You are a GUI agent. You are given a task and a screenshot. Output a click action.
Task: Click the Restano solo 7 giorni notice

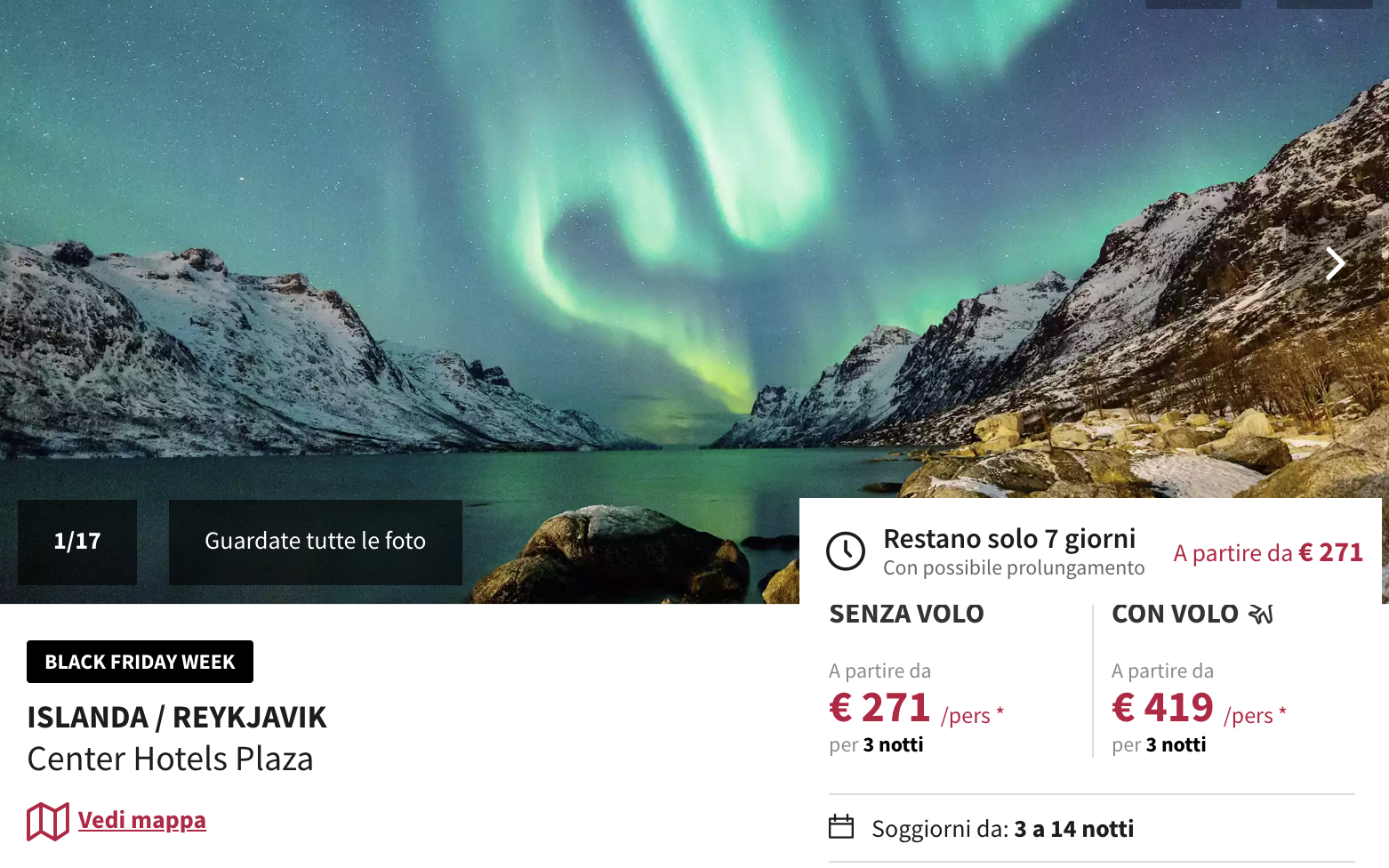pos(1009,539)
